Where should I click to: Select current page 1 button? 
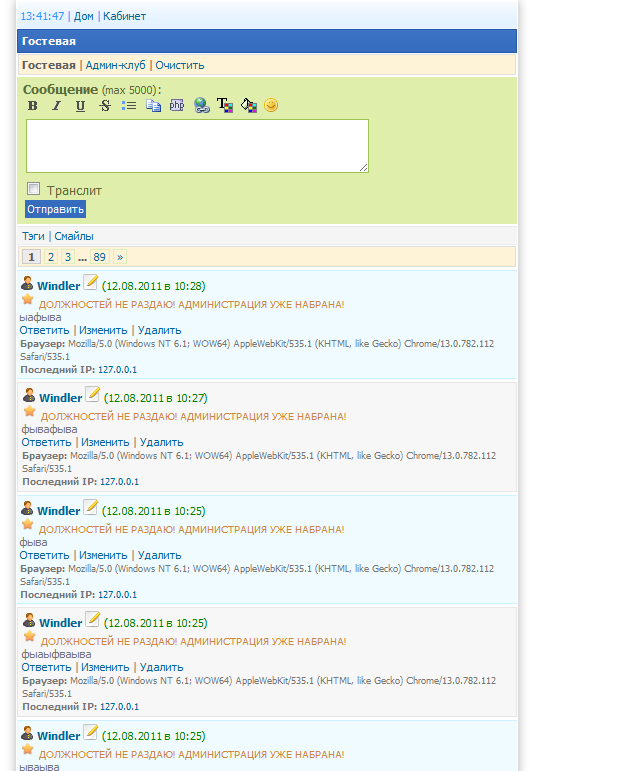31,257
